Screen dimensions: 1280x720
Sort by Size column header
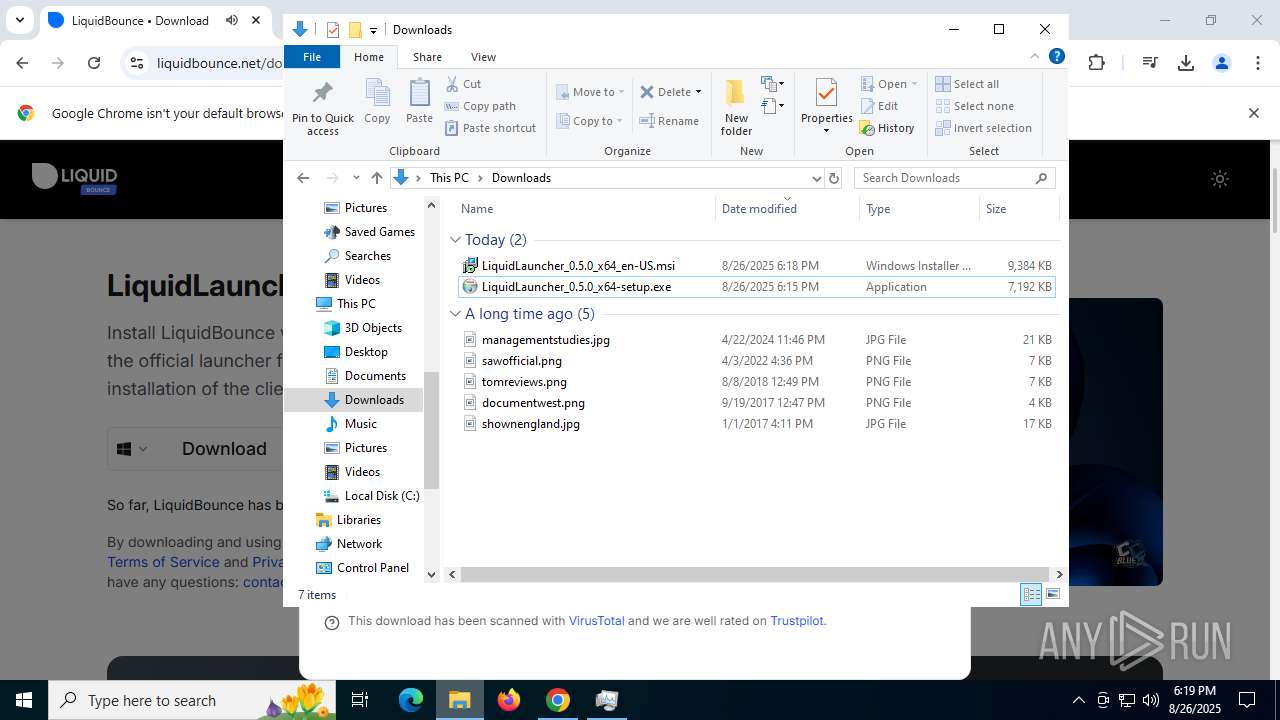1018,209
